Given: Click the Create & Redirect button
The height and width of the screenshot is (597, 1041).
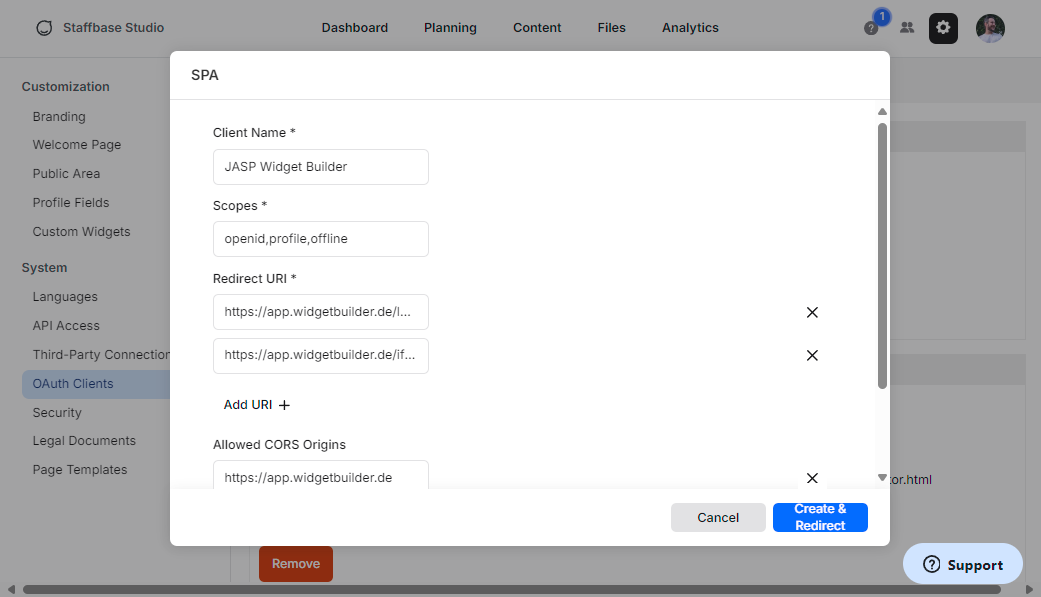Looking at the screenshot, I should point(820,517).
